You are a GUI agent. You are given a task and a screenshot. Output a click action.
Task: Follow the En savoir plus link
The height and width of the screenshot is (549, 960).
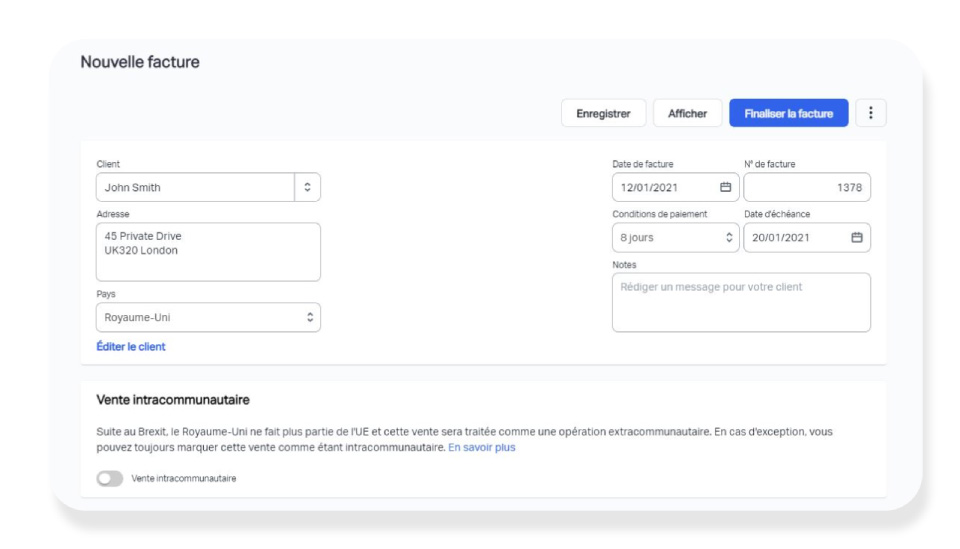pyautogui.click(x=481, y=447)
